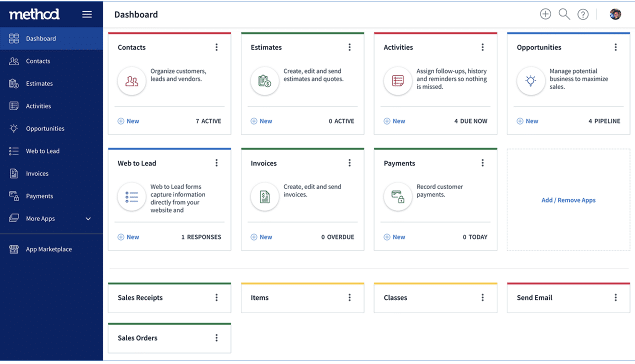Image resolution: width=635 pixels, height=364 pixels.
Task: Click the Payments card lock icon
Action: (x=398, y=197)
